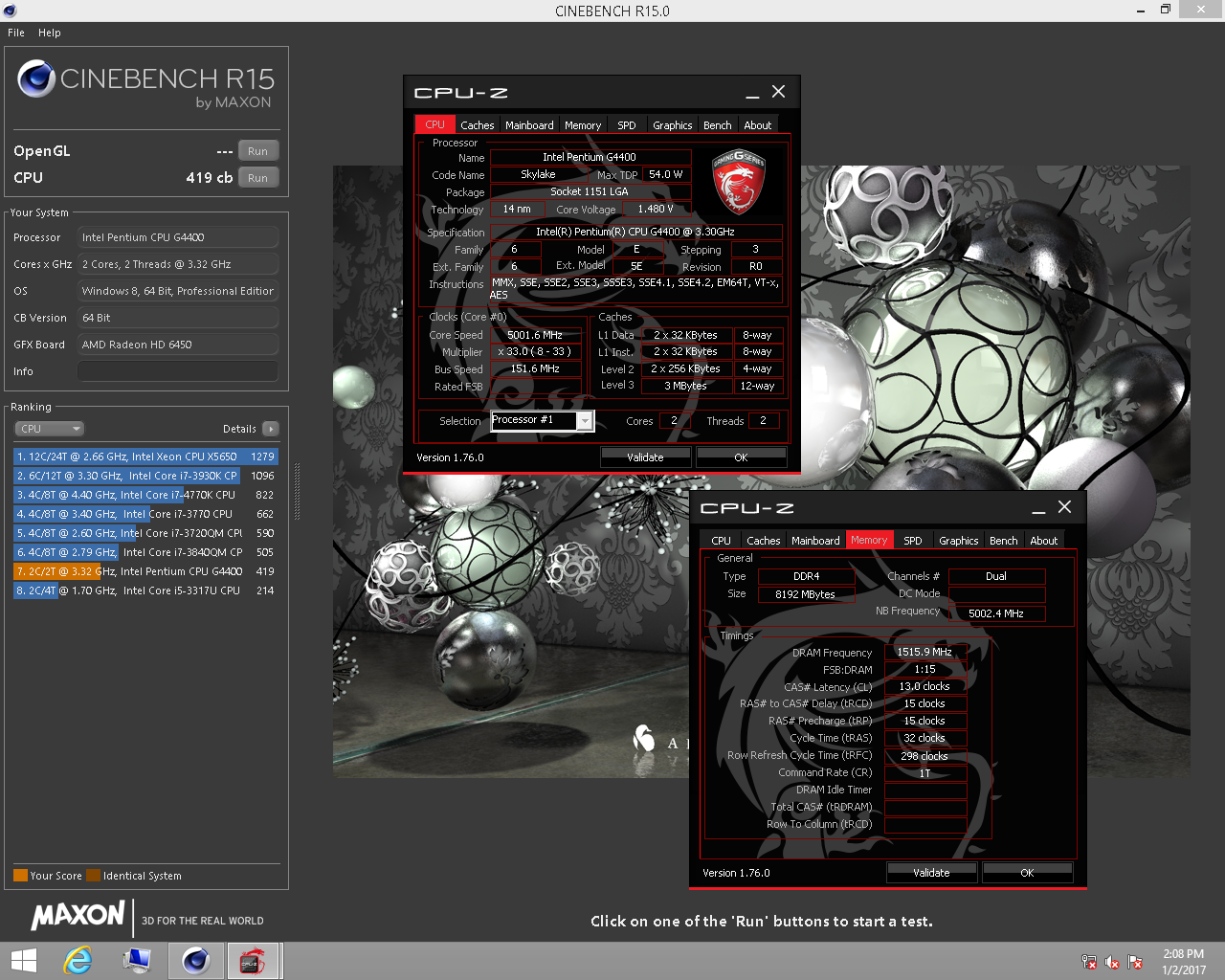Click the Cinebench app icon in the title bar
This screenshot has width=1225, height=980.
pyautogui.click(x=10, y=11)
